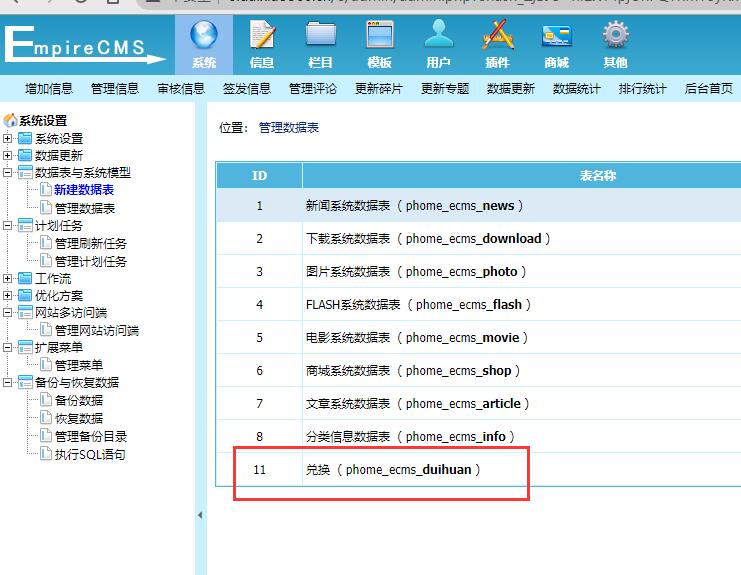The image size is (741, 575).
Task: Expand the 工作流 tree node
Action: (x=8, y=278)
